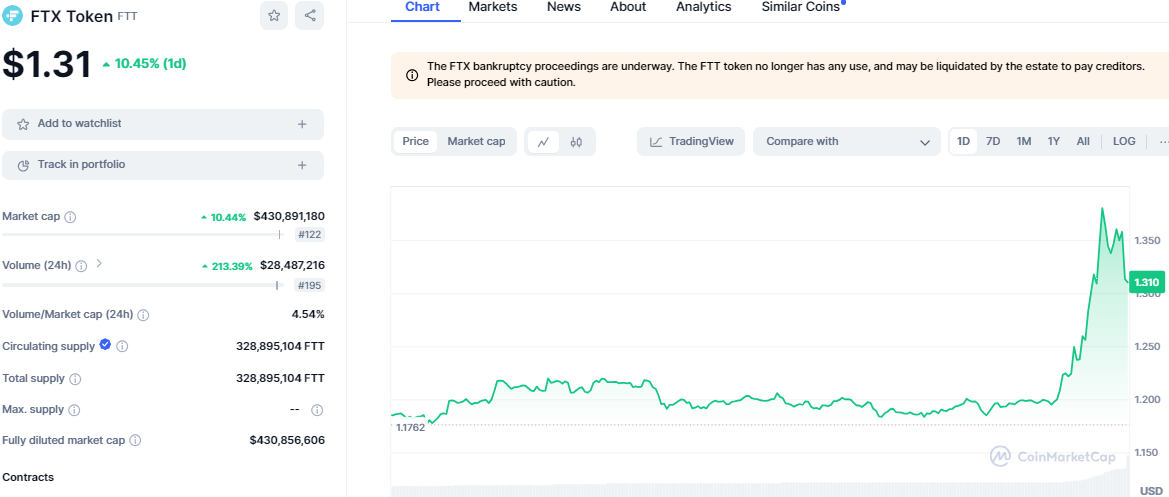This screenshot has width=1169, height=497.
Task: Expand the Volume (24h) chevron arrow
Action: tap(99, 264)
